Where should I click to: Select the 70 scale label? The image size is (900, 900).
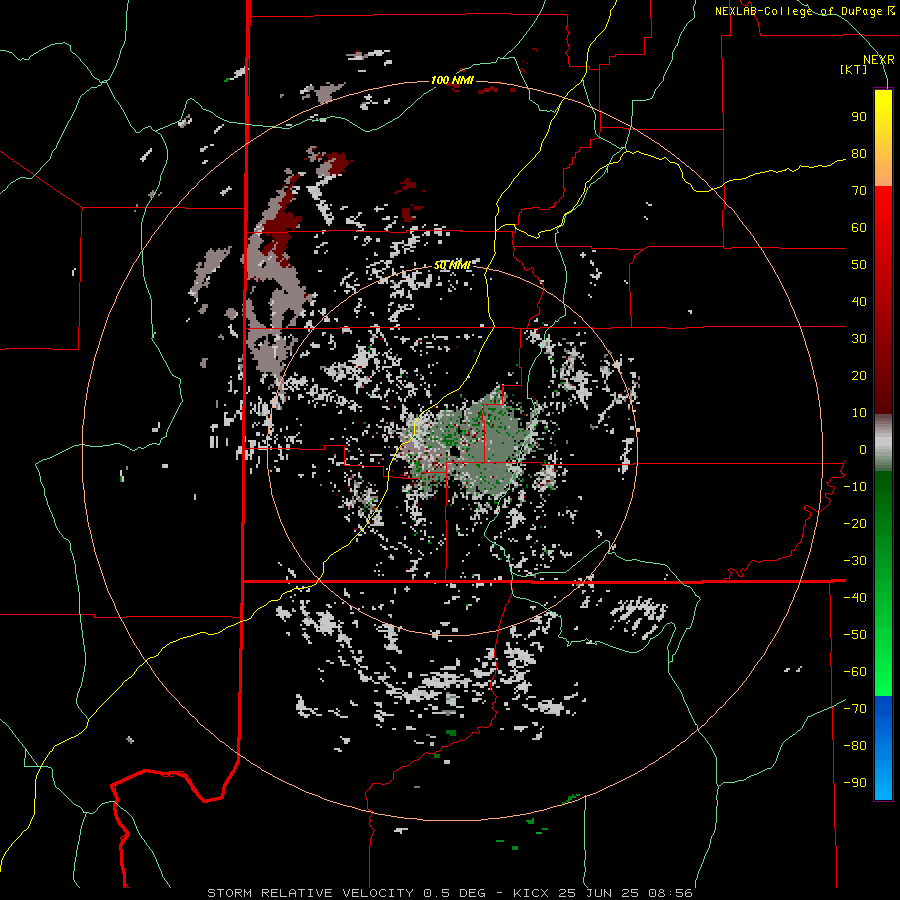859,191
